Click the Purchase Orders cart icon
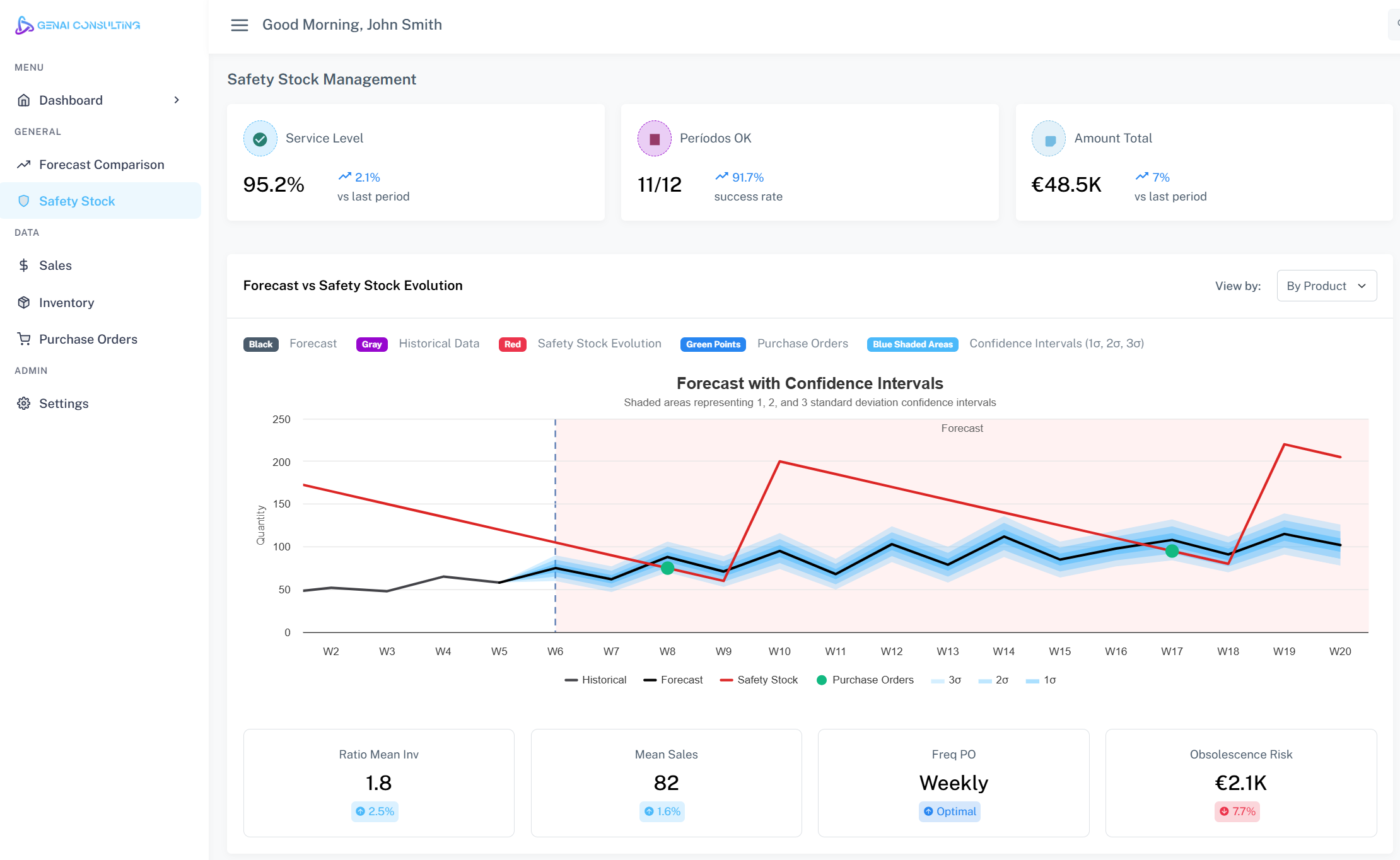Screen dimensions: 1400x860 coord(24,339)
